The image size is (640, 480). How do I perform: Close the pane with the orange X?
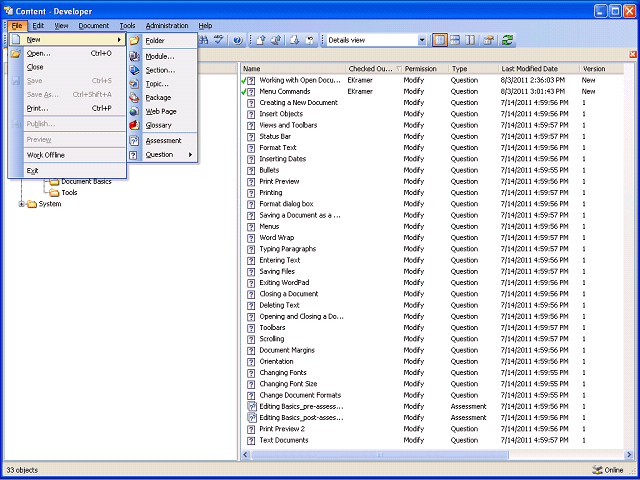633,54
